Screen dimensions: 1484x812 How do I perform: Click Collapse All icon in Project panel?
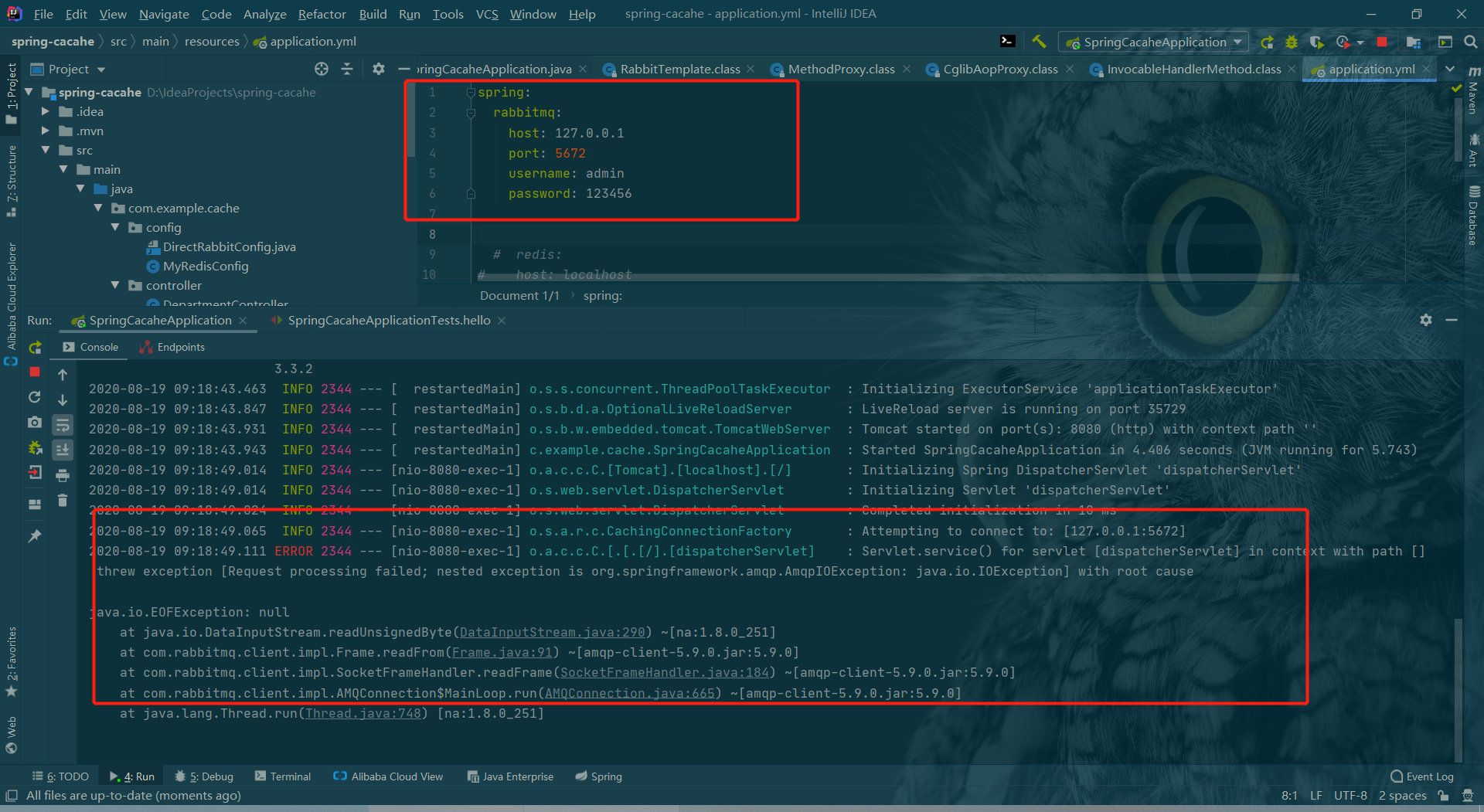tap(347, 69)
